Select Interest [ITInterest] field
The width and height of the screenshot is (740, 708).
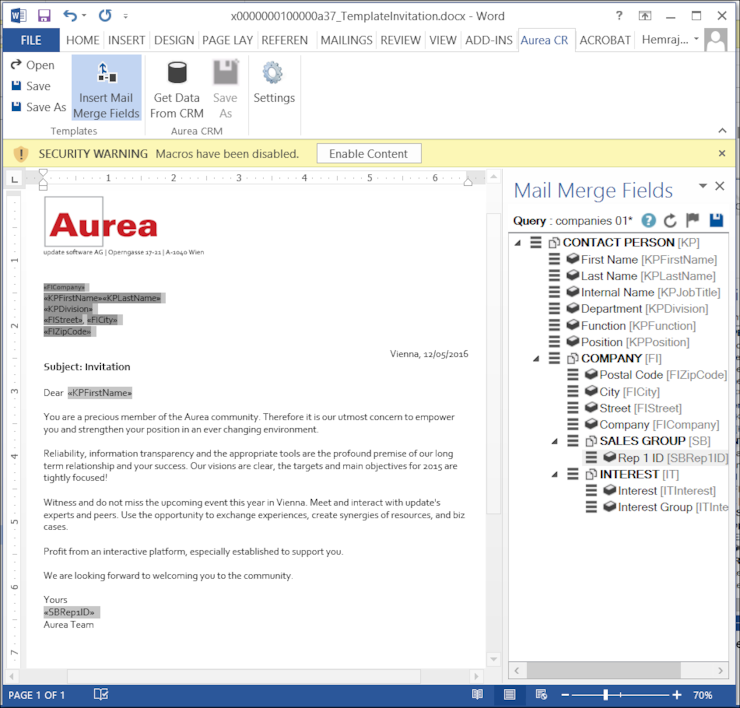[666, 491]
